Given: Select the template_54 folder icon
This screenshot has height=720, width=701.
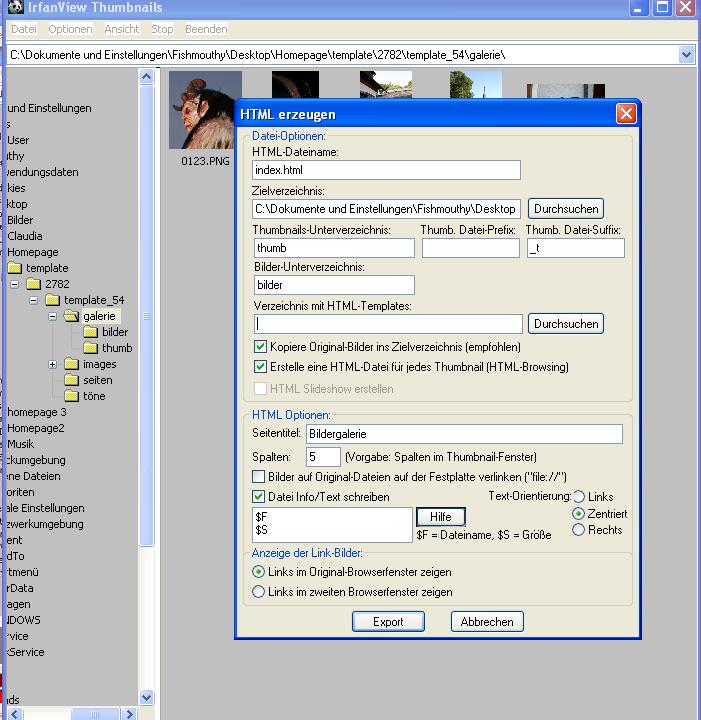Looking at the screenshot, I should 52,300.
